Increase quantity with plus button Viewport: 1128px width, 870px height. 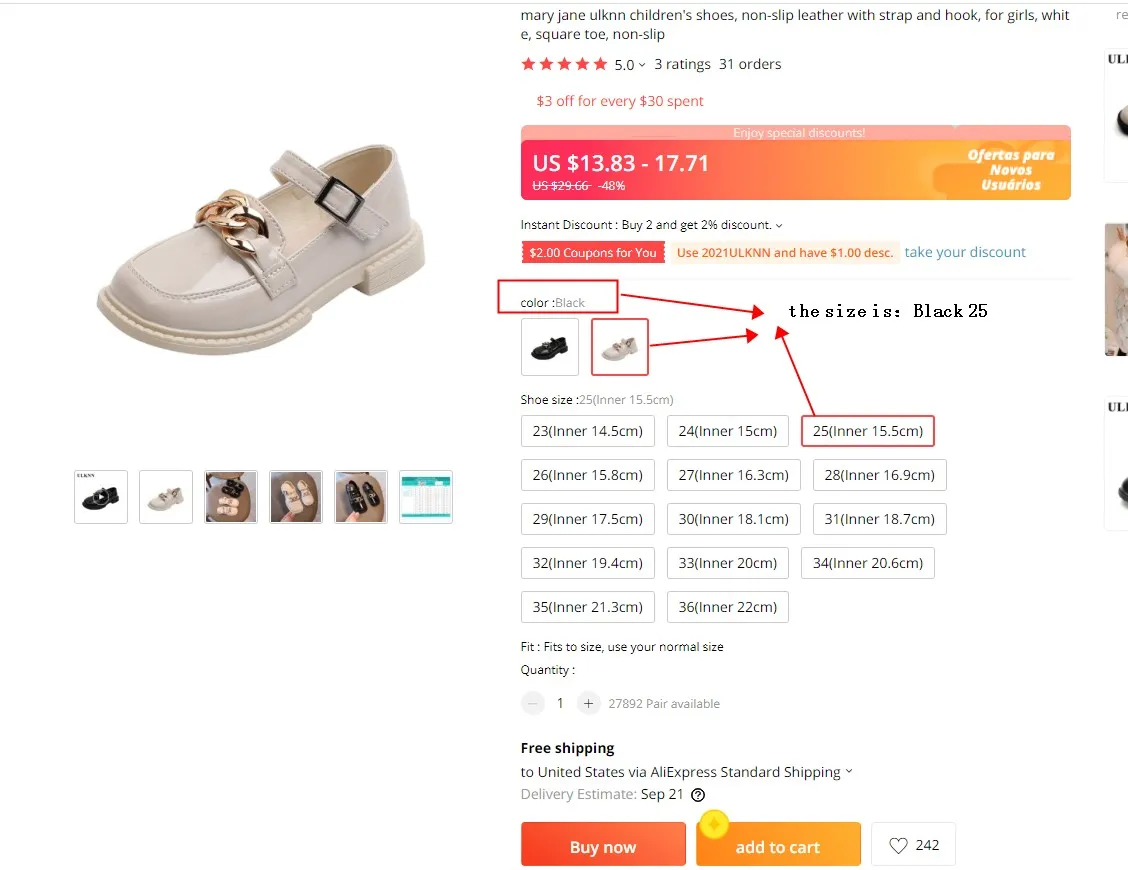click(588, 704)
